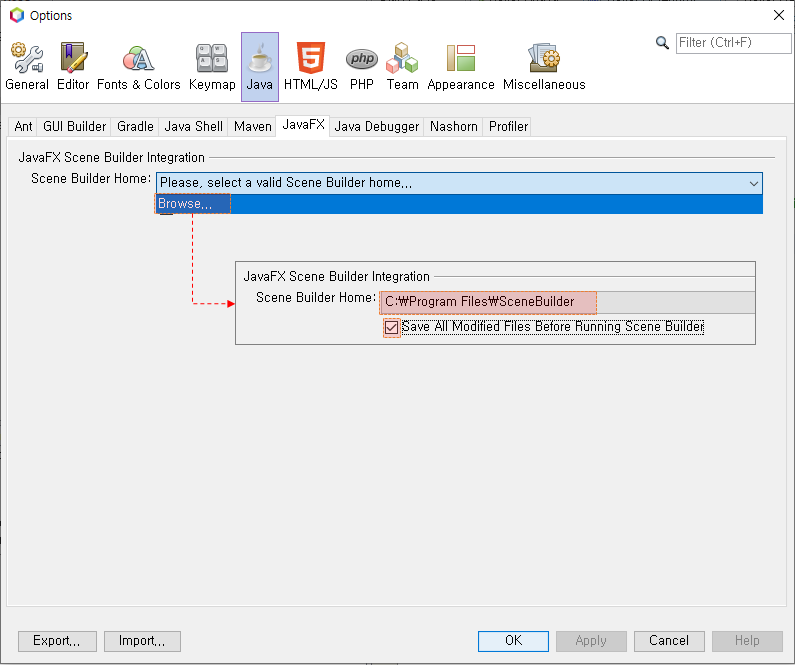This screenshot has height=665, width=795.
Task: Switch to the Java Debugger tab
Action: click(376, 126)
